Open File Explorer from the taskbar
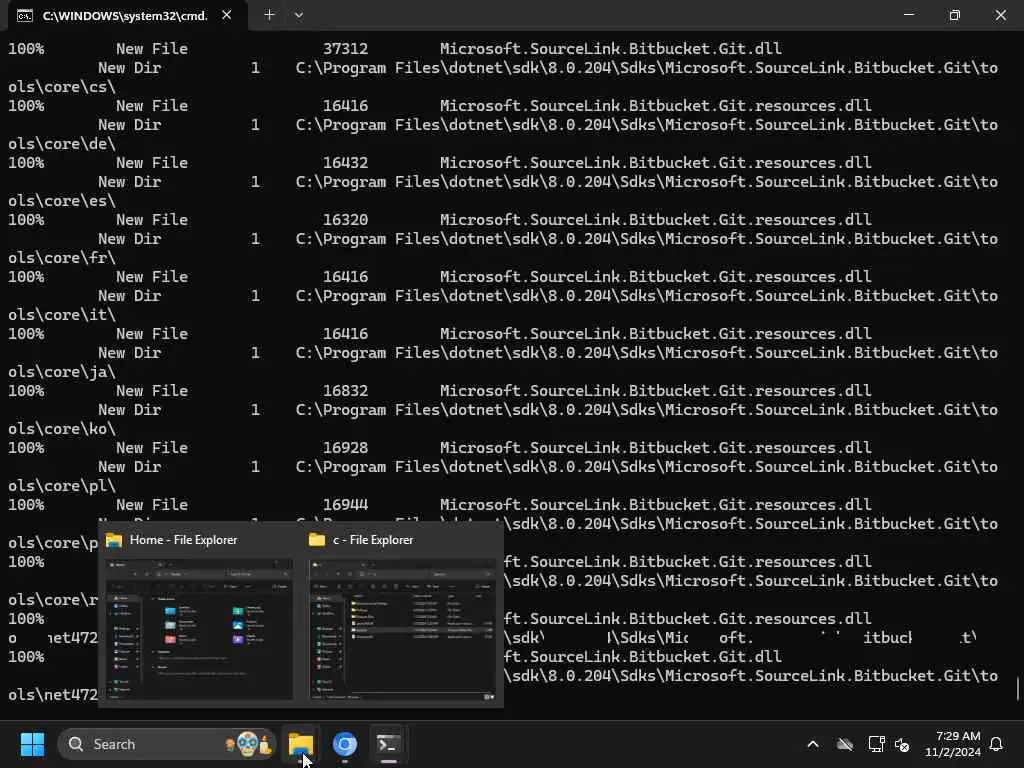The image size is (1024, 768). click(301, 744)
